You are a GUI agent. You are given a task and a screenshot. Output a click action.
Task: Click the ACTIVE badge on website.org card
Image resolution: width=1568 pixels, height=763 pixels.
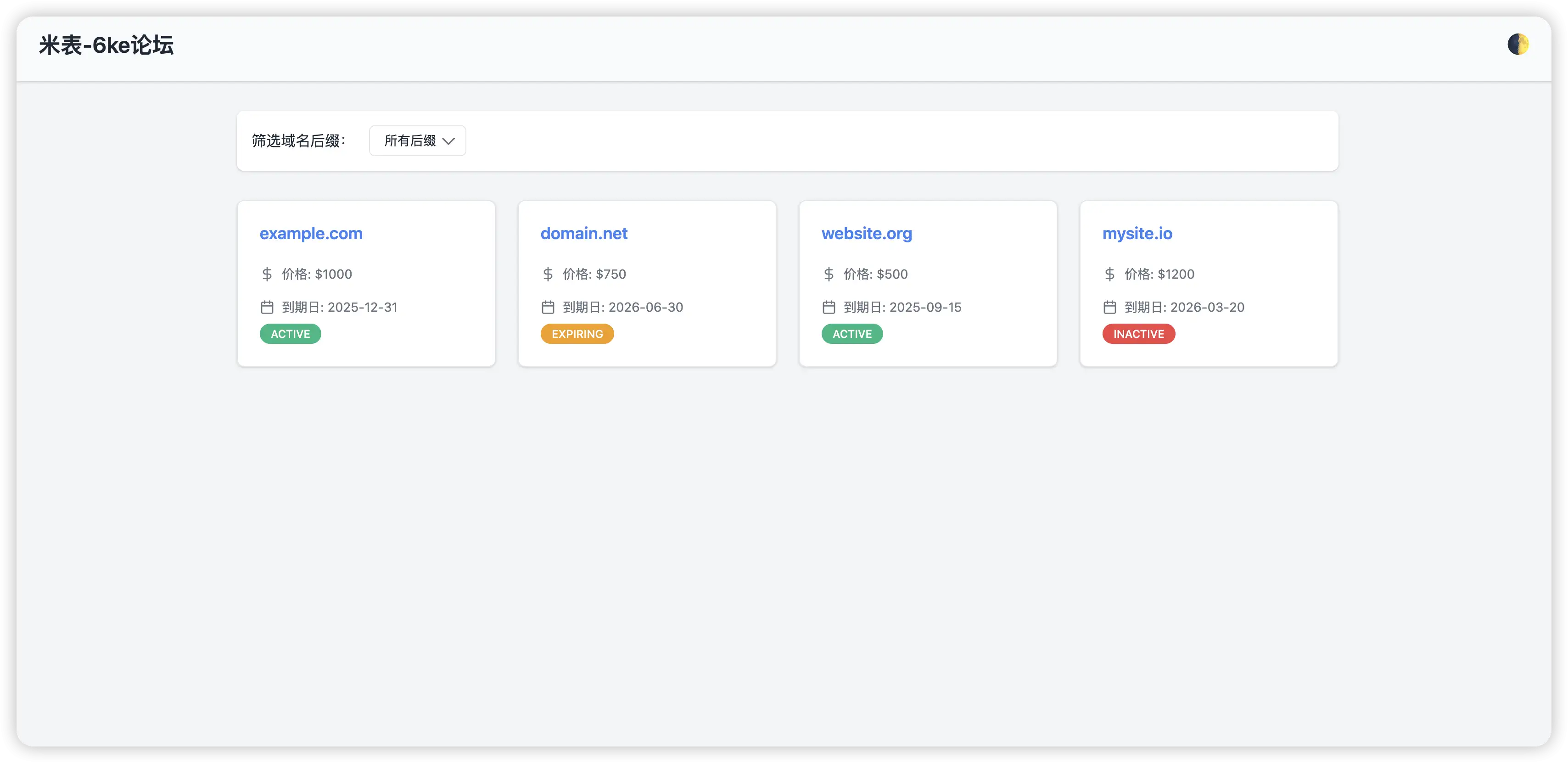(851, 334)
